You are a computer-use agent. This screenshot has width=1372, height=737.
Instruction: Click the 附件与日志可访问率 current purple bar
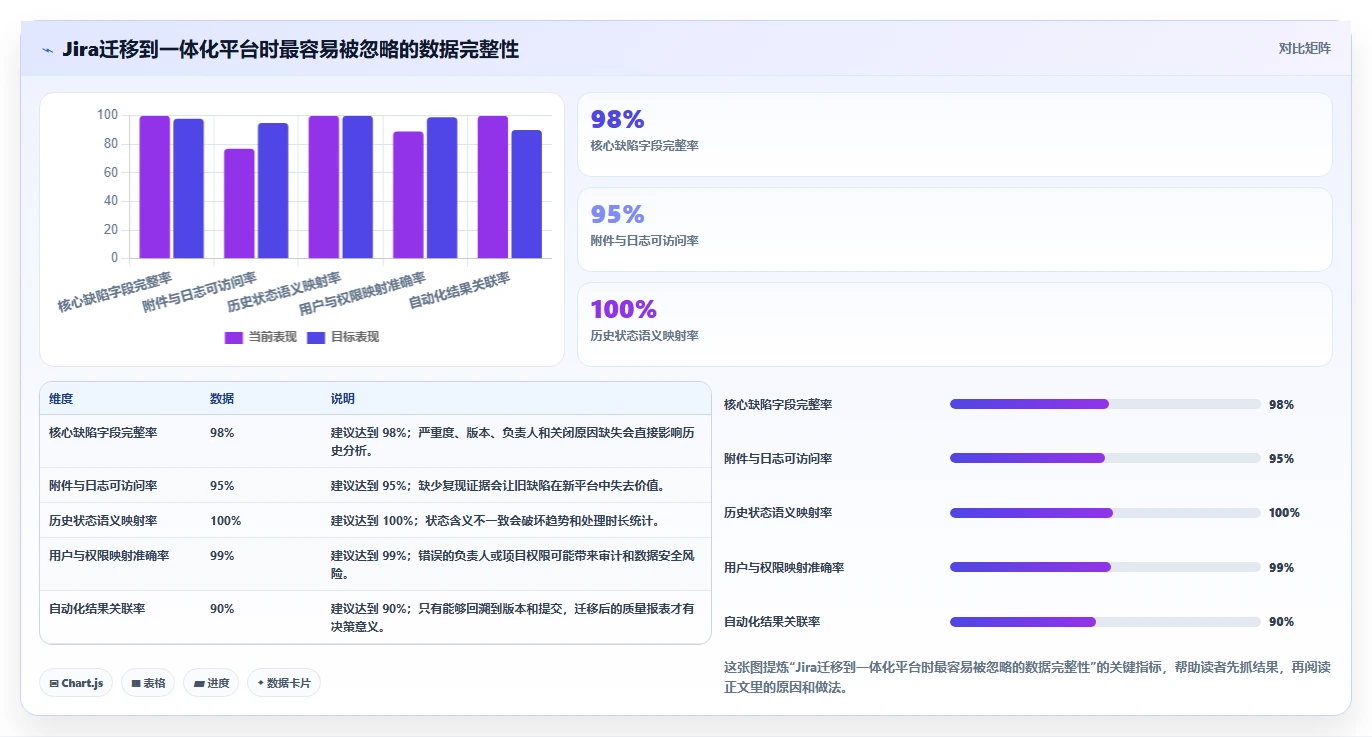click(239, 203)
